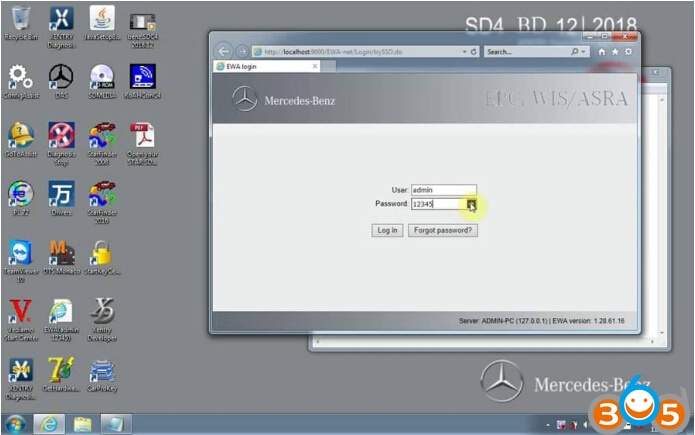Close the EWA login tab
695x435 pixels.
[x=315, y=67]
